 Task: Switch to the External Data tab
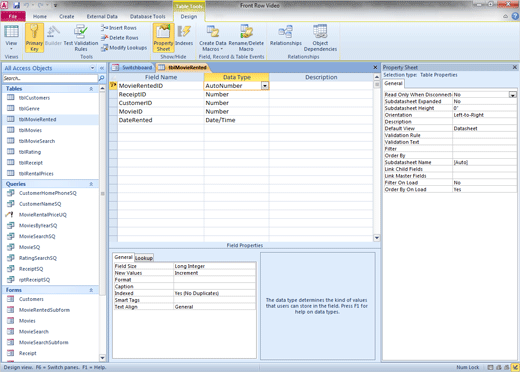(102, 16)
